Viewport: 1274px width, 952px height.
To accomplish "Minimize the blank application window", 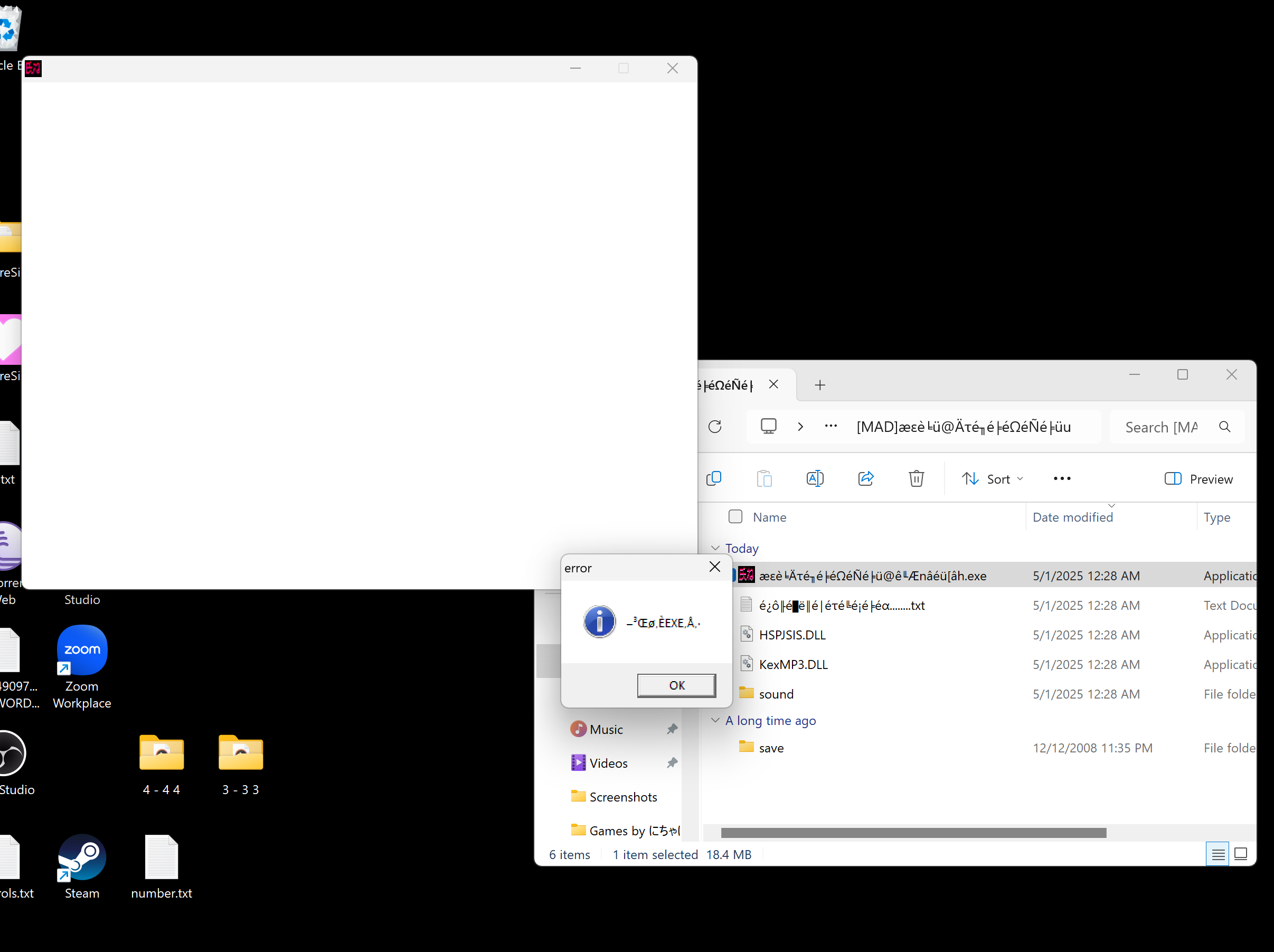I will pyautogui.click(x=575, y=68).
